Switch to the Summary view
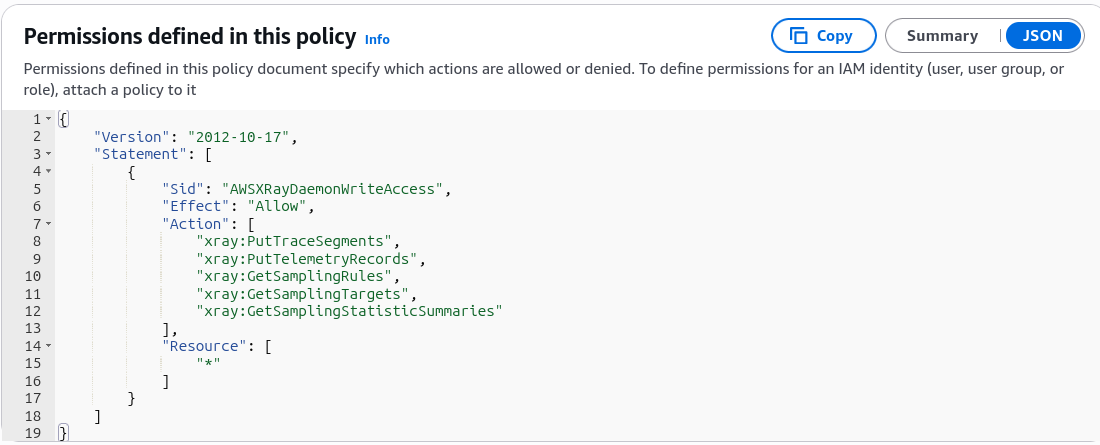 coord(942,36)
